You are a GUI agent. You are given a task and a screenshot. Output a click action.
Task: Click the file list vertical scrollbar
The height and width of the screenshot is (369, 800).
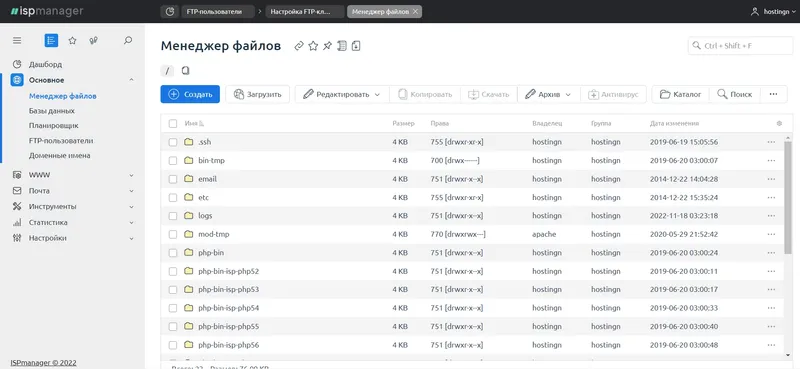click(x=788, y=198)
